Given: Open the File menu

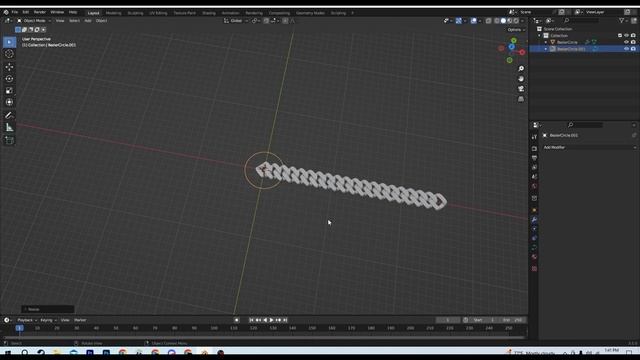Looking at the screenshot, I should (x=15, y=12).
